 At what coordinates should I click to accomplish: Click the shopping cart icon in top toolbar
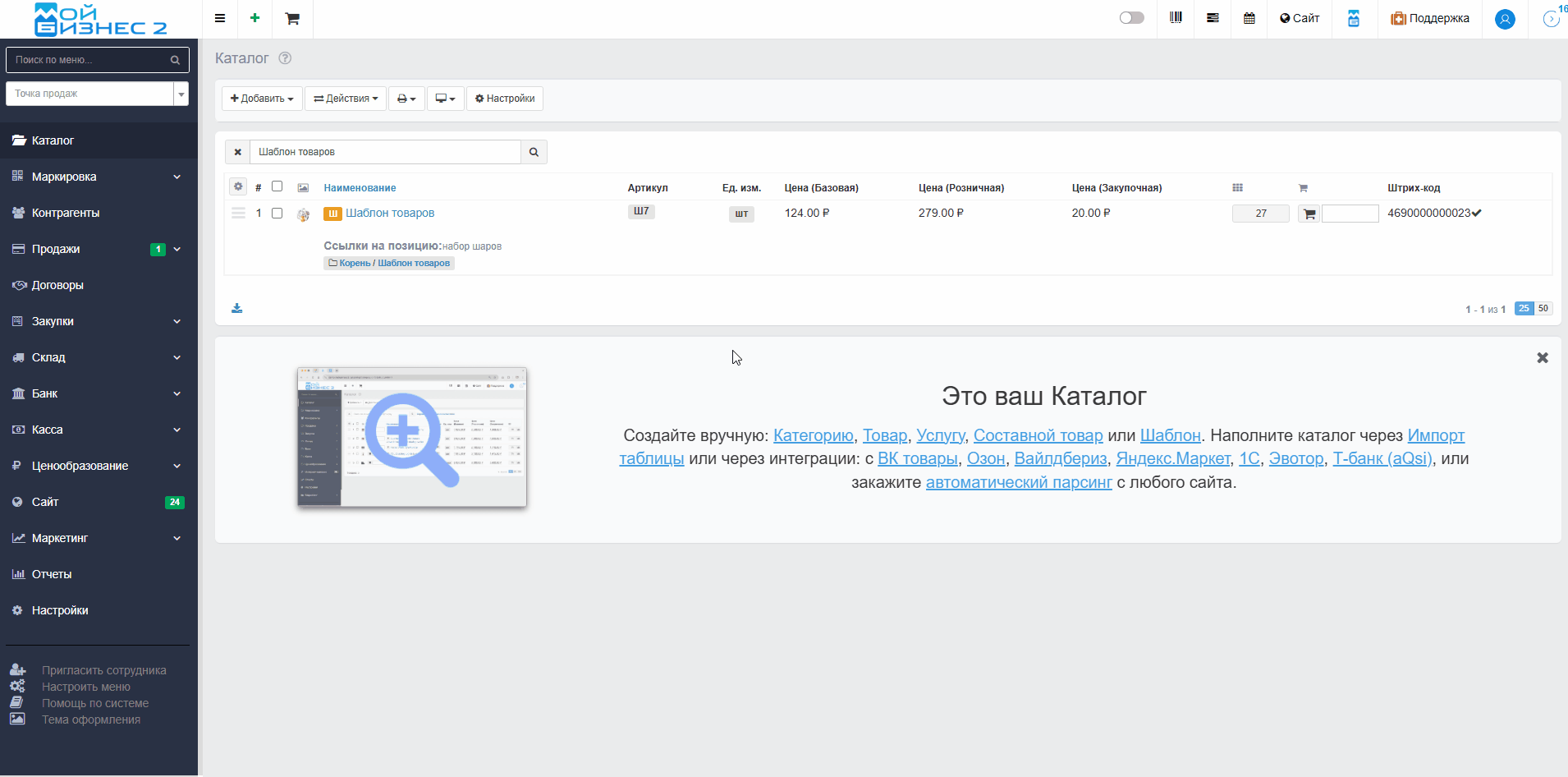(292, 18)
